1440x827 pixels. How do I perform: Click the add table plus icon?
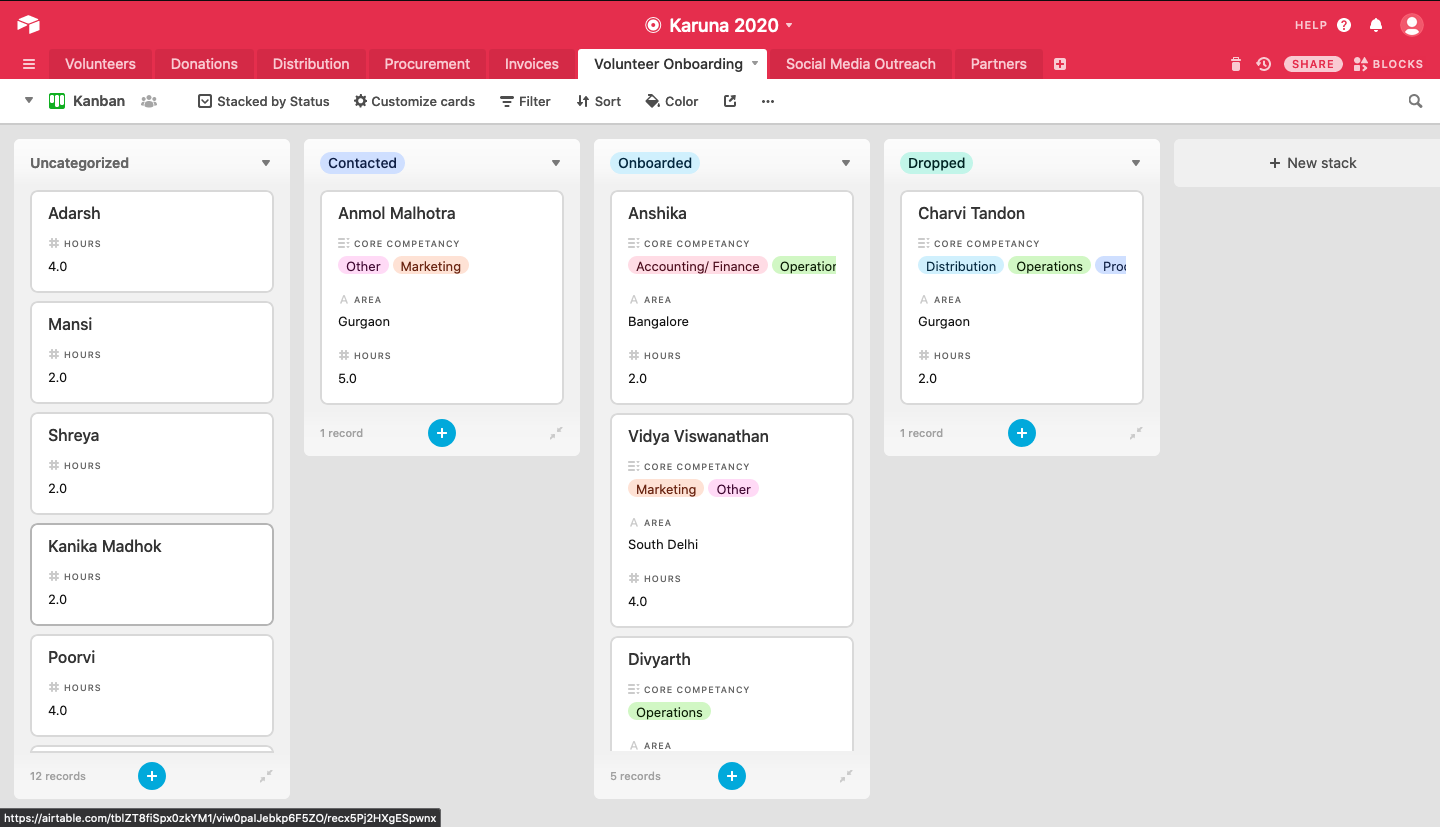(1060, 64)
